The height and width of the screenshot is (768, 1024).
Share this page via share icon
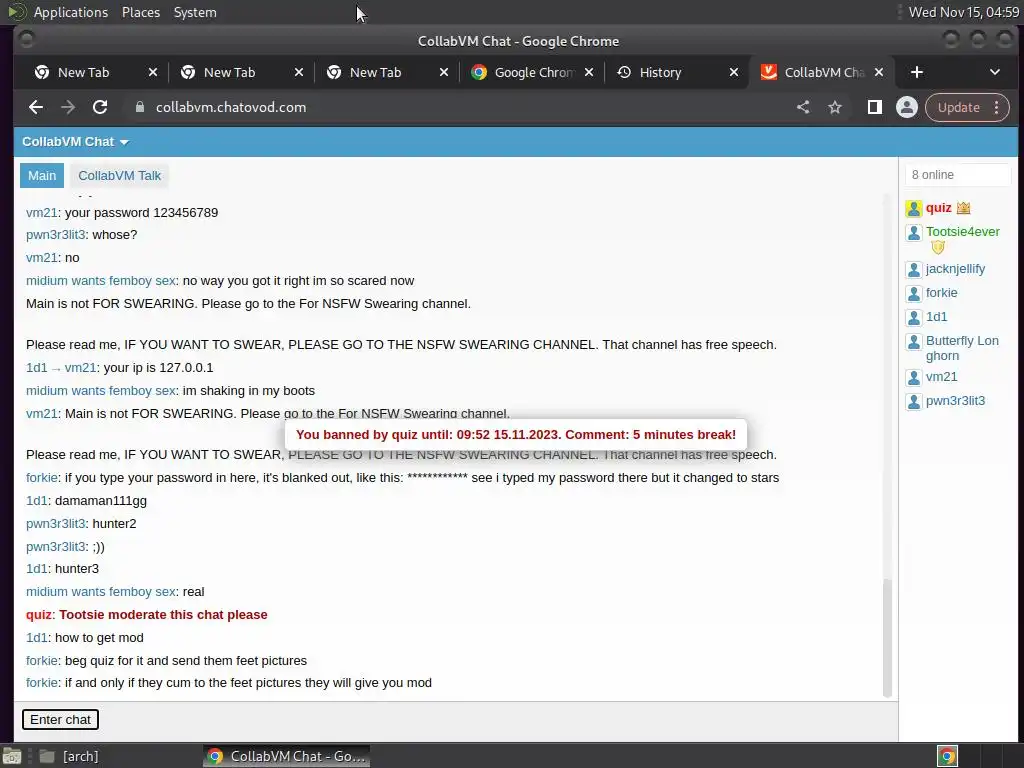pos(803,107)
